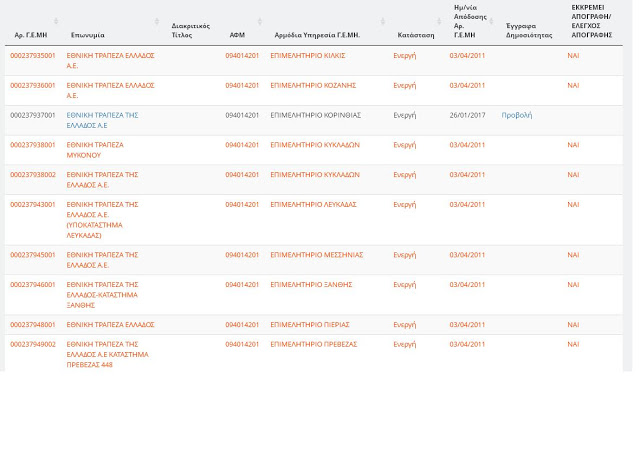Sort by Κατάσταση column arrows
This screenshot has height=462, width=640.
pos(439,21)
